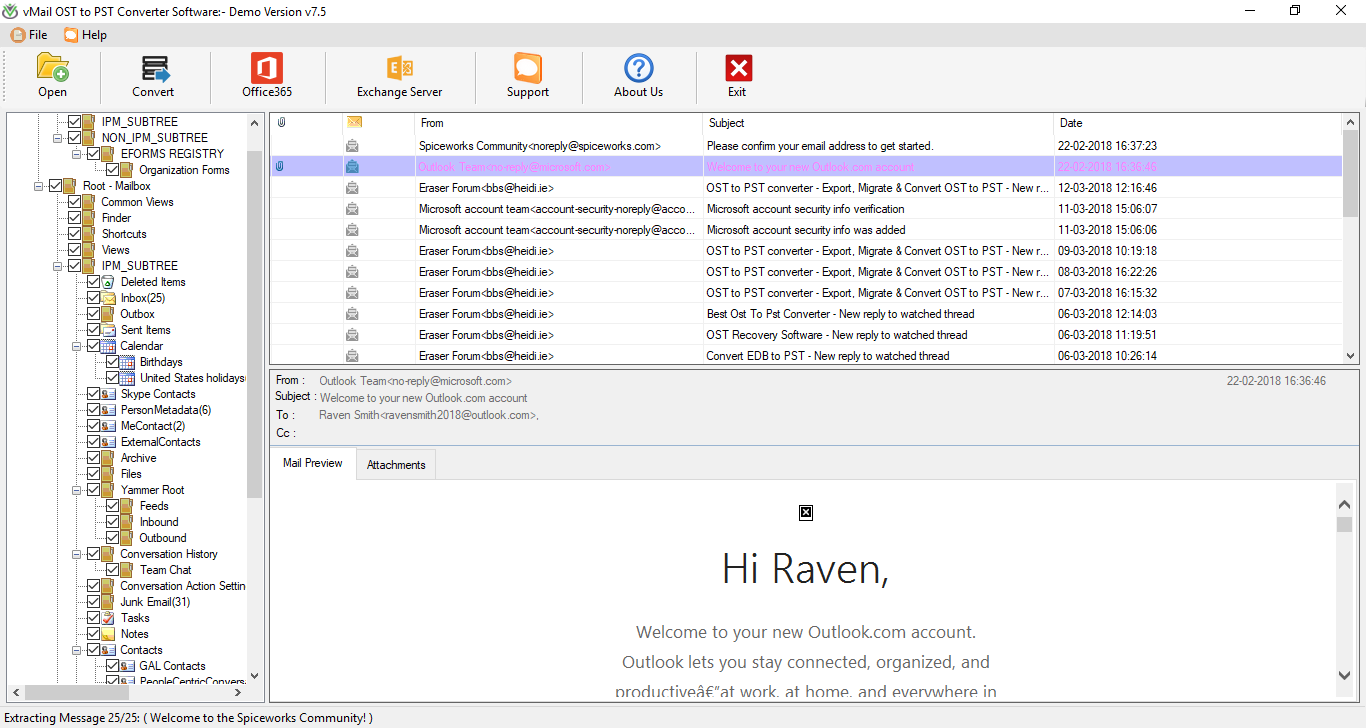This screenshot has height=728, width=1366.
Task: Switch to the Attachments tab
Action: [396, 465]
